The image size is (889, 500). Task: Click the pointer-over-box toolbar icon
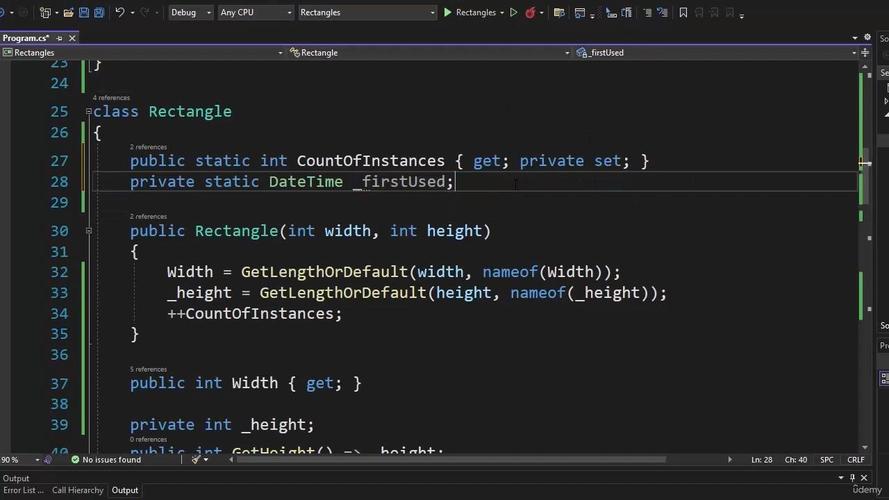pyautogui.click(x=611, y=12)
